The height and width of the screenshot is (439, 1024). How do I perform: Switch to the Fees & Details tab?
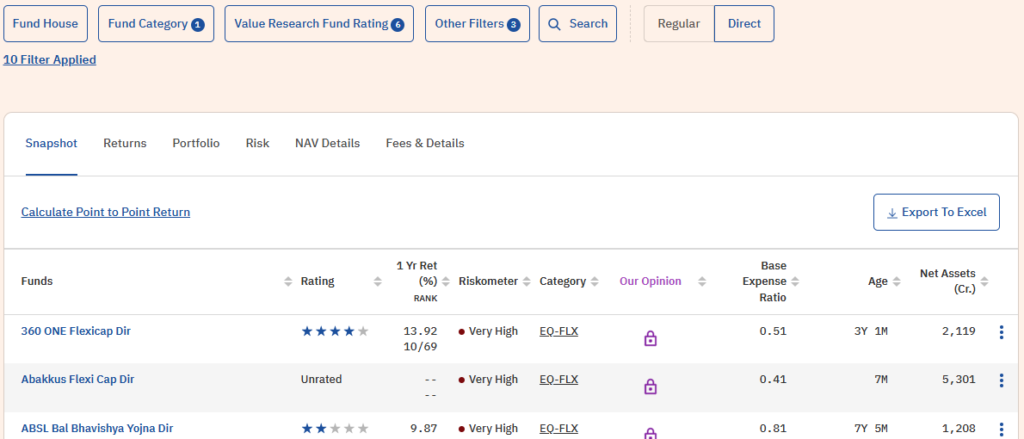click(425, 143)
